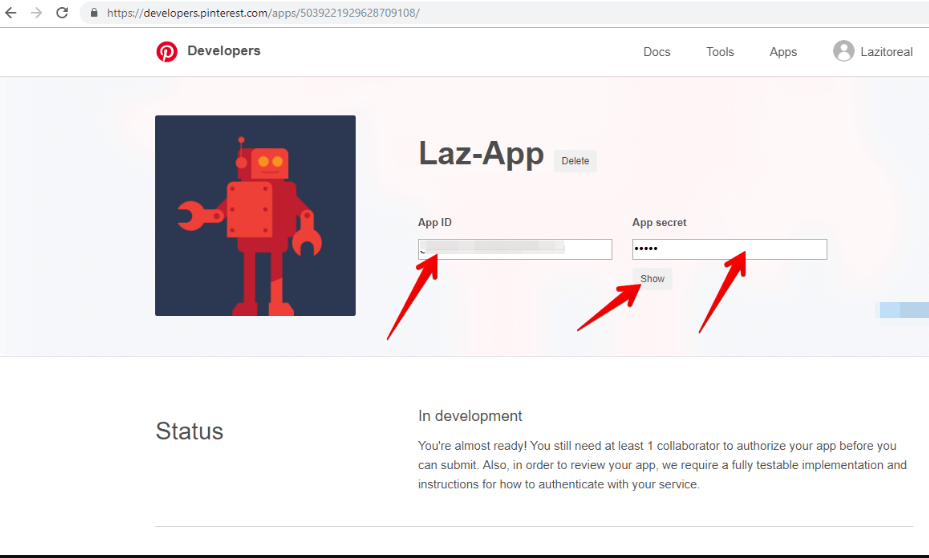This screenshot has width=929, height=558.
Task: Reload the page with the refresh icon
Action: 62,12
